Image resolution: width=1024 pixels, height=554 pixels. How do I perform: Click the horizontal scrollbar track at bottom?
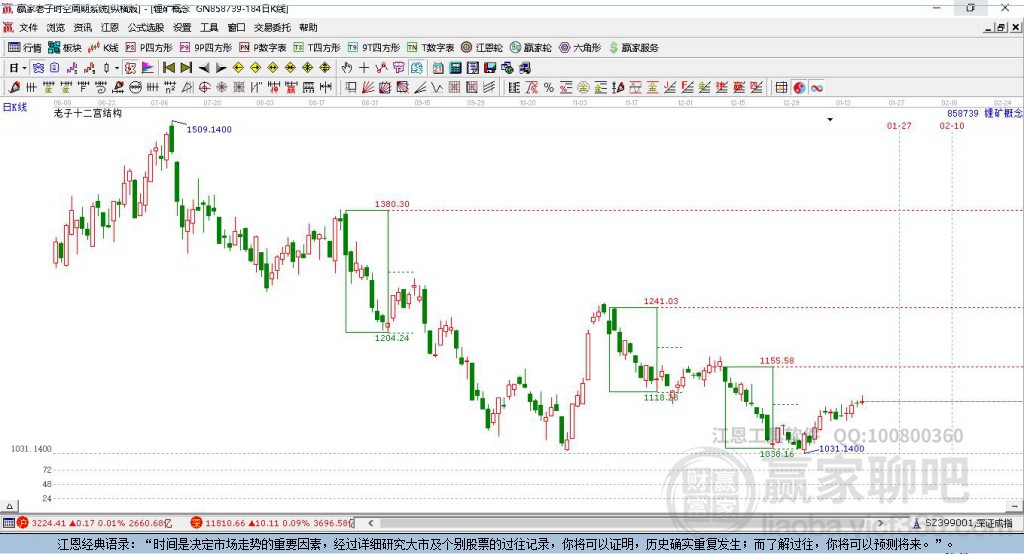point(626,523)
